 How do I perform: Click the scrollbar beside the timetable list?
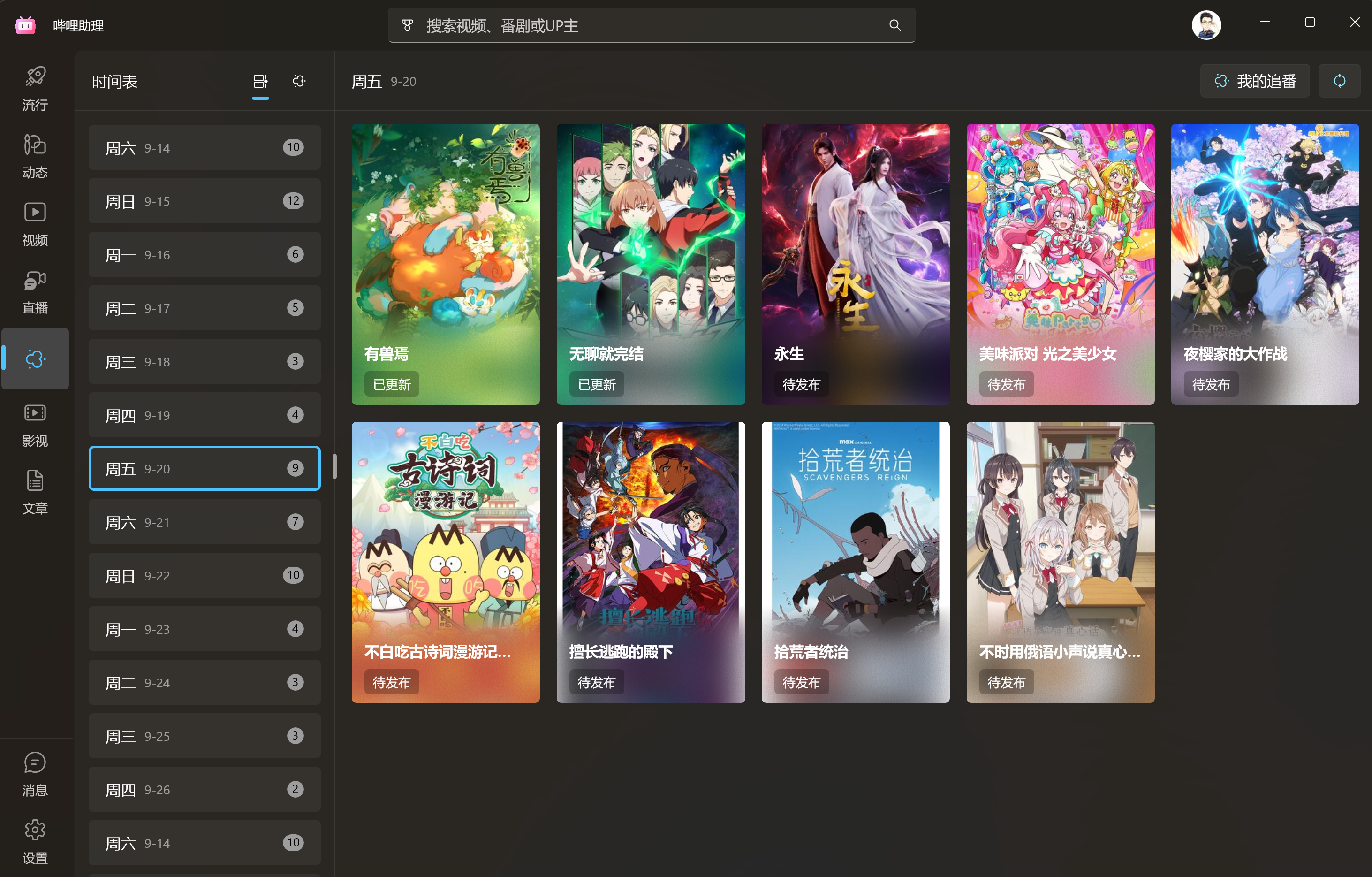tap(334, 467)
